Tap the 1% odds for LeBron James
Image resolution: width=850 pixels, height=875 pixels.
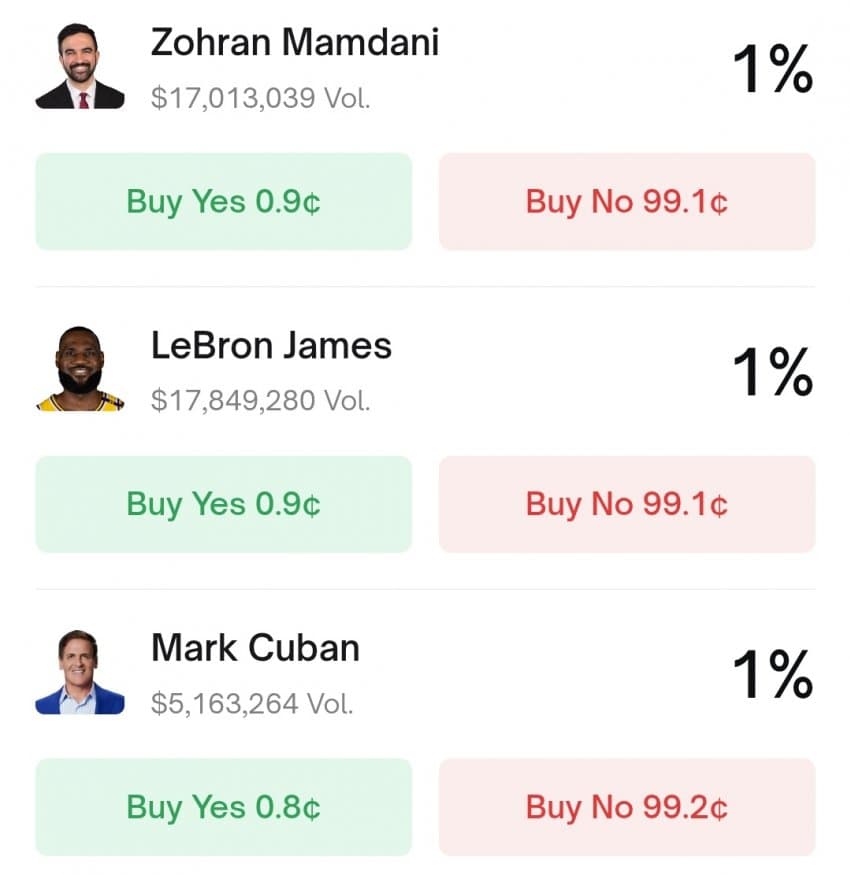click(772, 372)
